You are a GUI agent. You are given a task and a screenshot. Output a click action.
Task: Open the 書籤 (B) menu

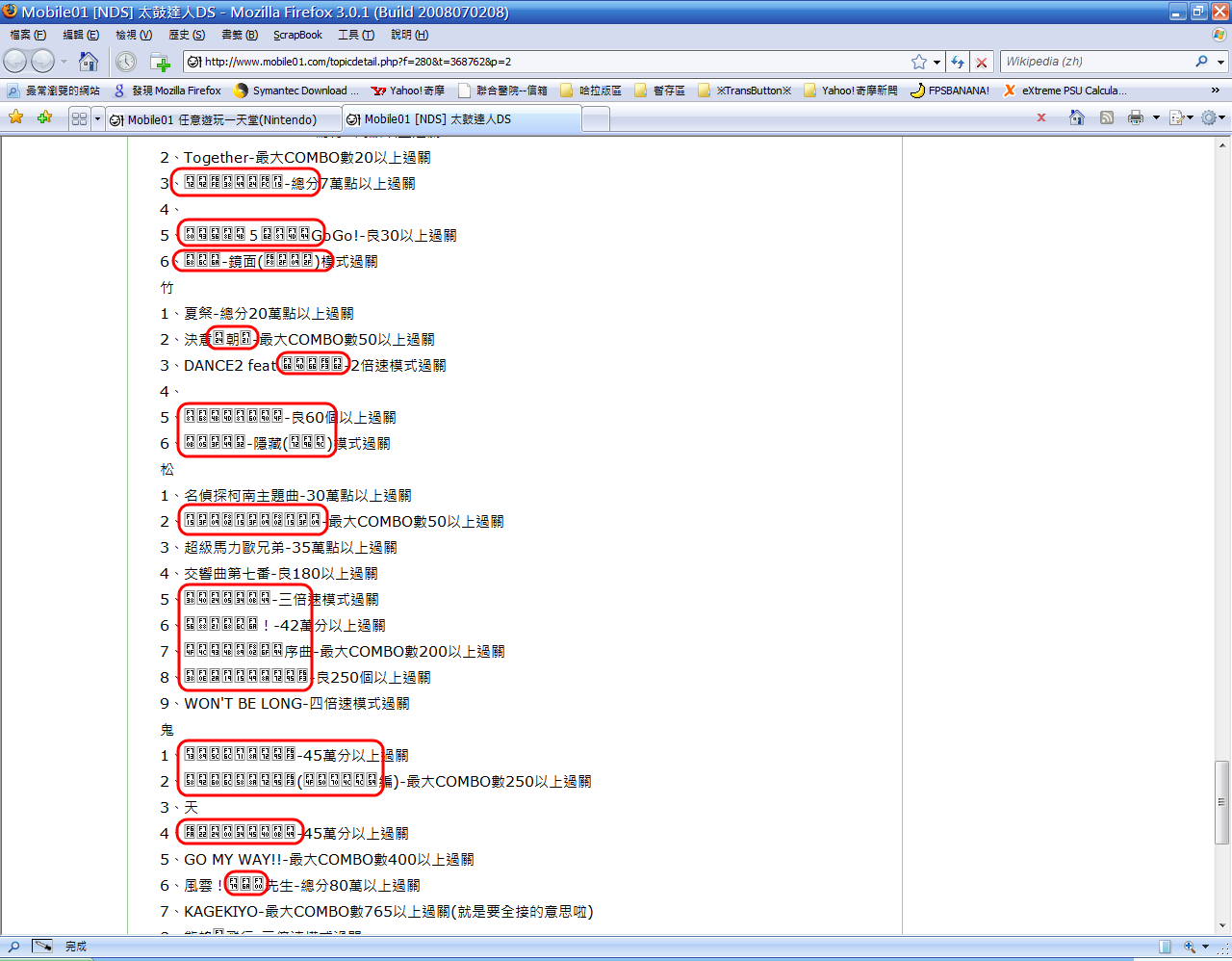pos(240,35)
